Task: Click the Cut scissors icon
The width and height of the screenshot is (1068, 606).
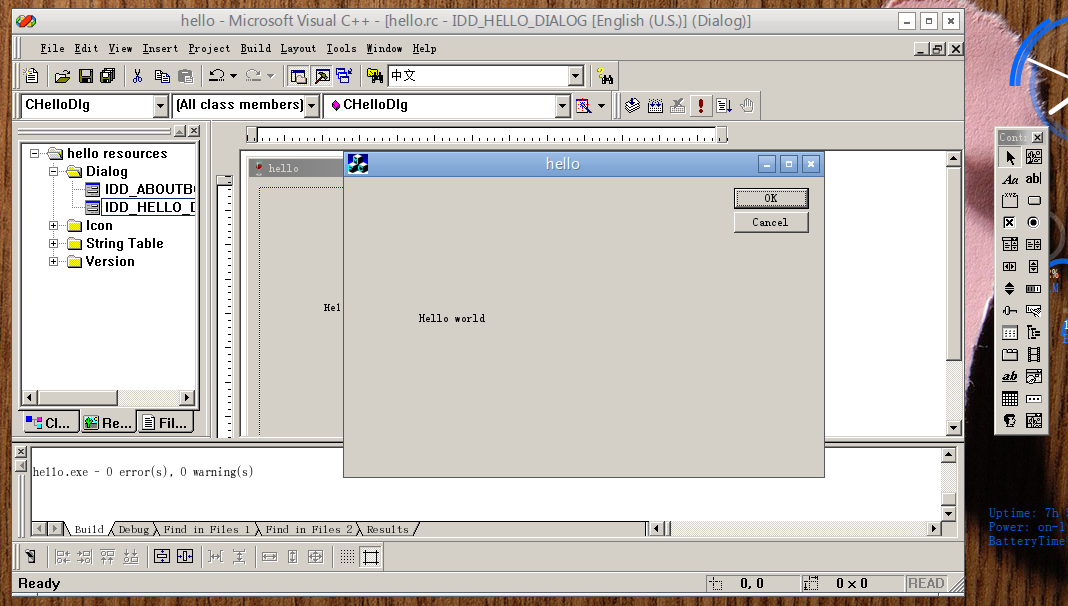Action: pyautogui.click(x=138, y=76)
